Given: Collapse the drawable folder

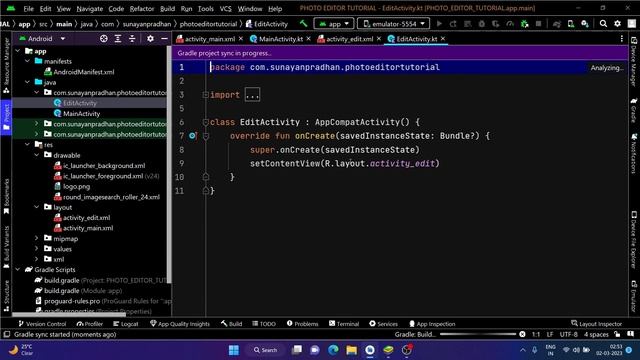Looking at the screenshot, I should click(36, 155).
